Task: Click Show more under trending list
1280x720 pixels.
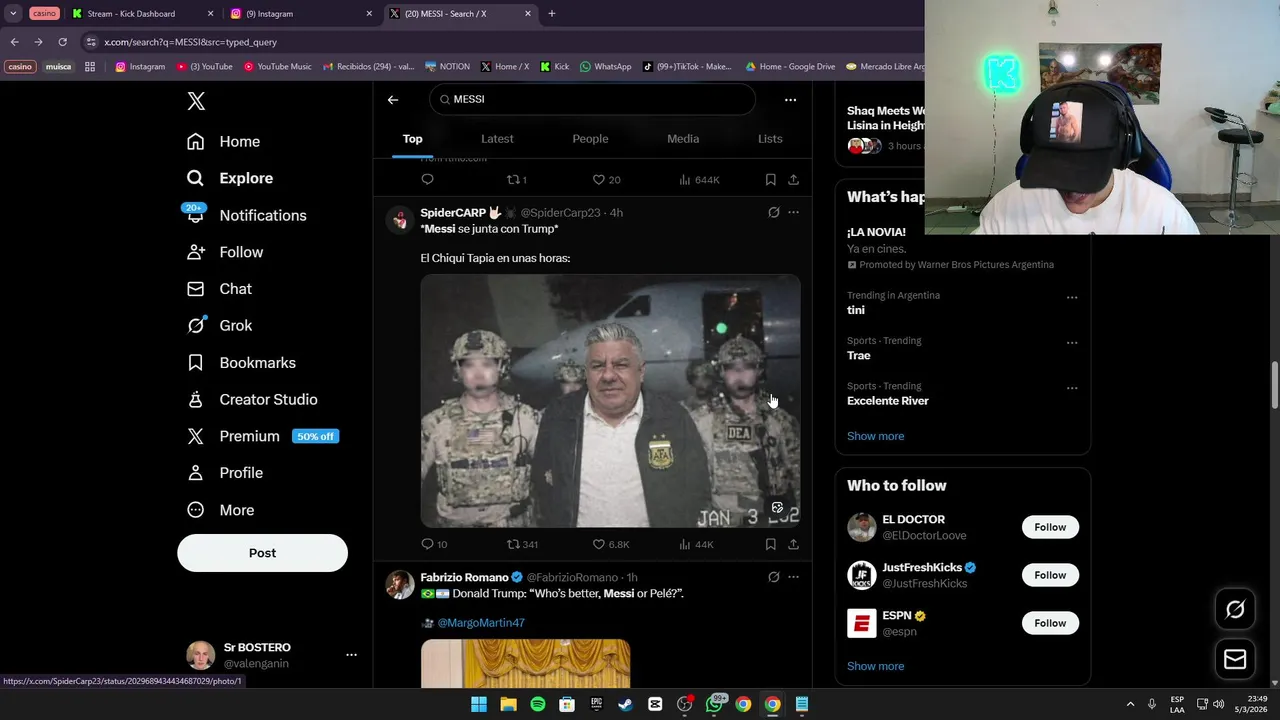Action: tap(875, 436)
